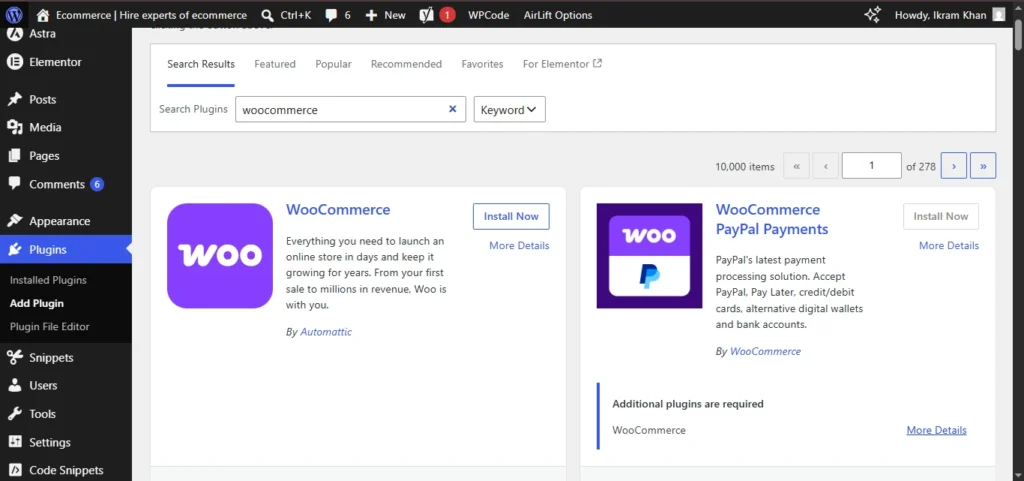Viewport: 1024px width, 481px height.
Task: Open the WooCommerce plugin title link
Action: [x=338, y=209]
